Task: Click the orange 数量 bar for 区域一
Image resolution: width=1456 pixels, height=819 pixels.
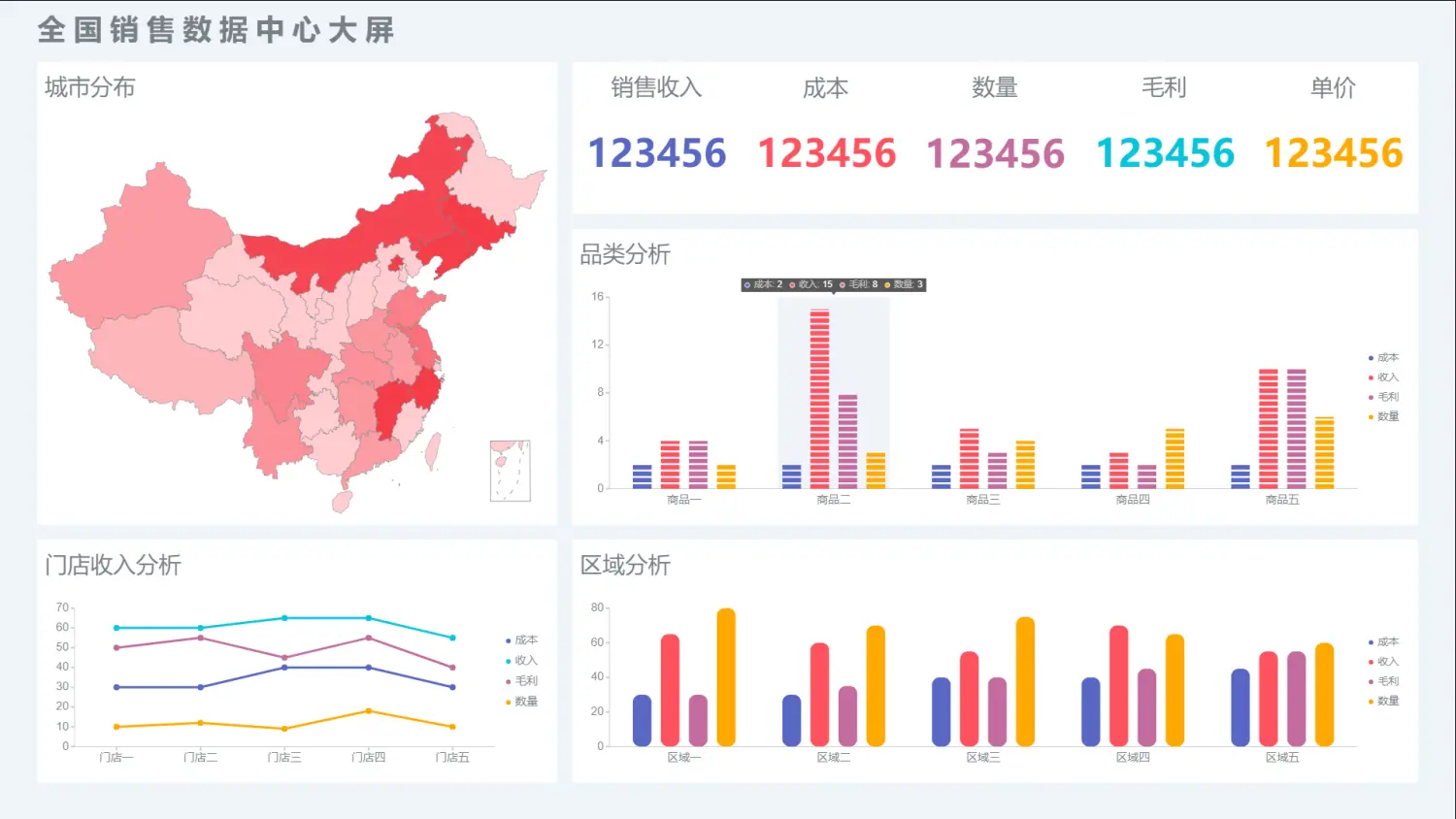Action: [x=726, y=677]
